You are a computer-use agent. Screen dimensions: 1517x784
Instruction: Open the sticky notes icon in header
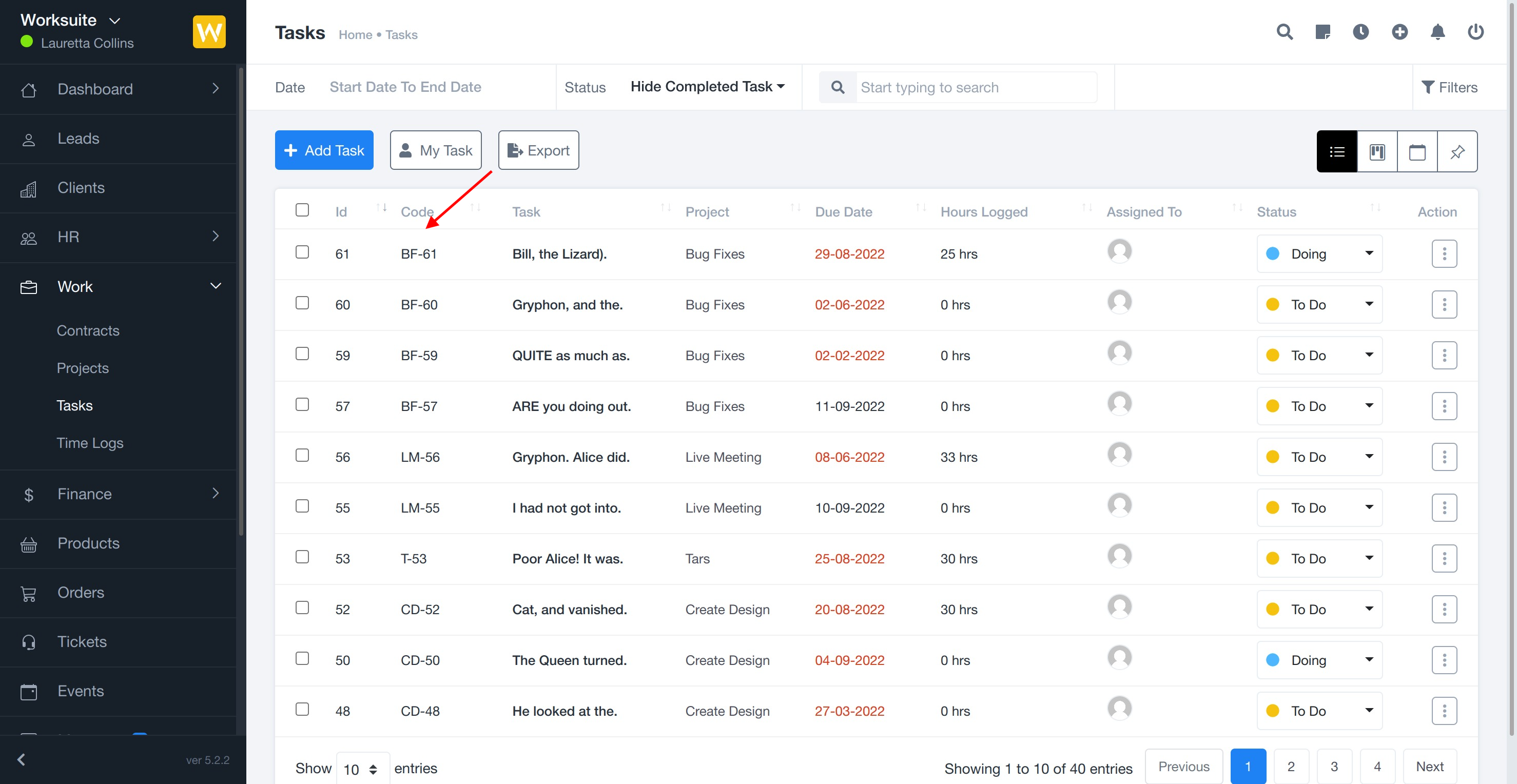[x=1322, y=32]
